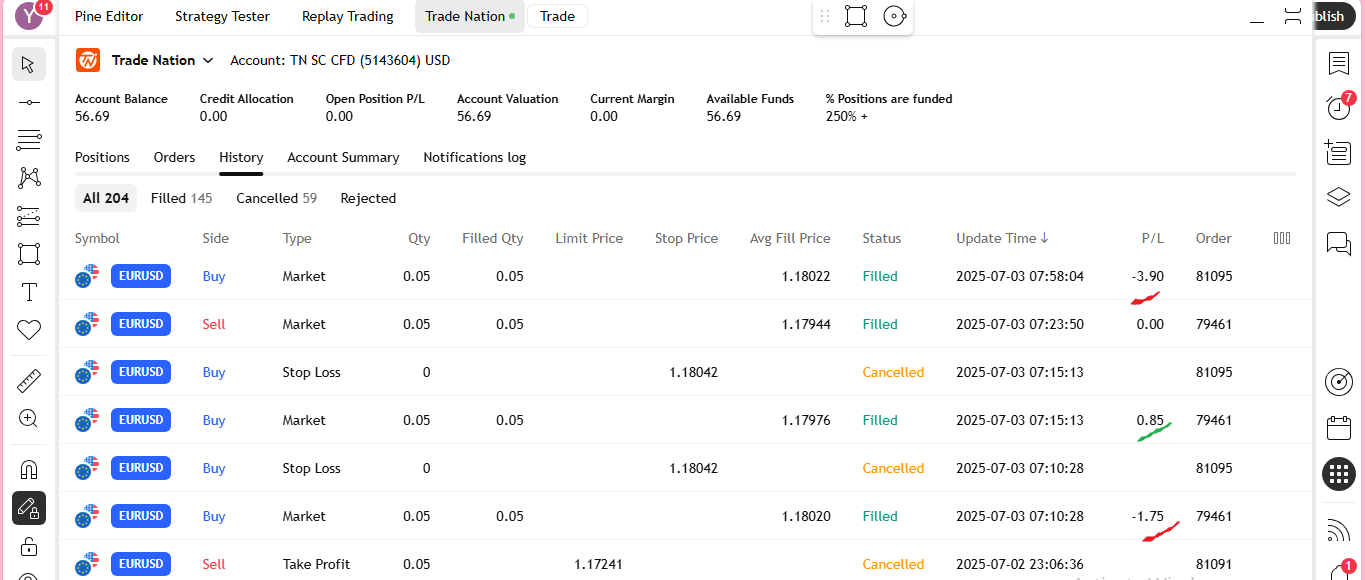This screenshot has width=1365, height=580.
Task: Open the table column settings icon
Action: pos(1282,238)
